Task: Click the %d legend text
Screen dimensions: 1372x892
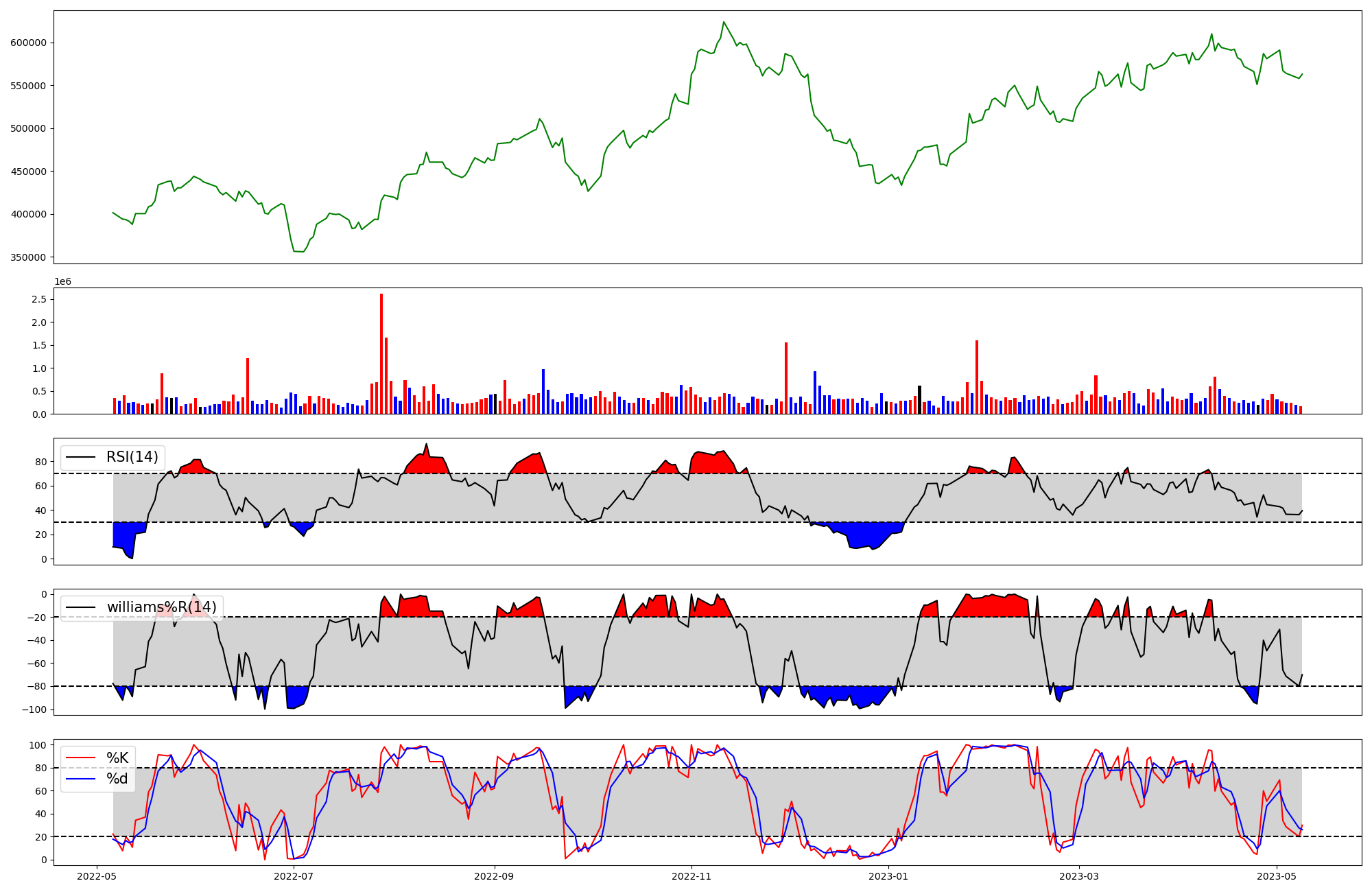Action: [x=117, y=779]
